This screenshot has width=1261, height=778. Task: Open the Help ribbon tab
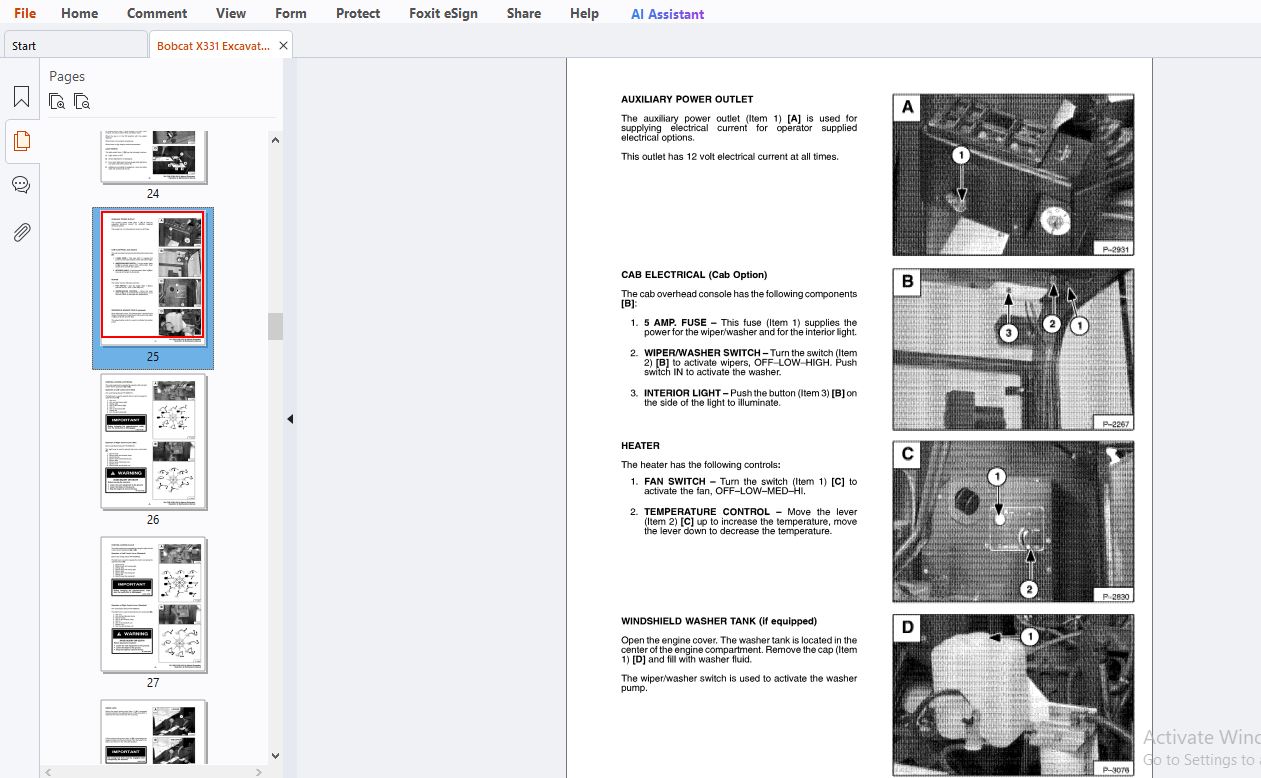pyautogui.click(x=584, y=13)
